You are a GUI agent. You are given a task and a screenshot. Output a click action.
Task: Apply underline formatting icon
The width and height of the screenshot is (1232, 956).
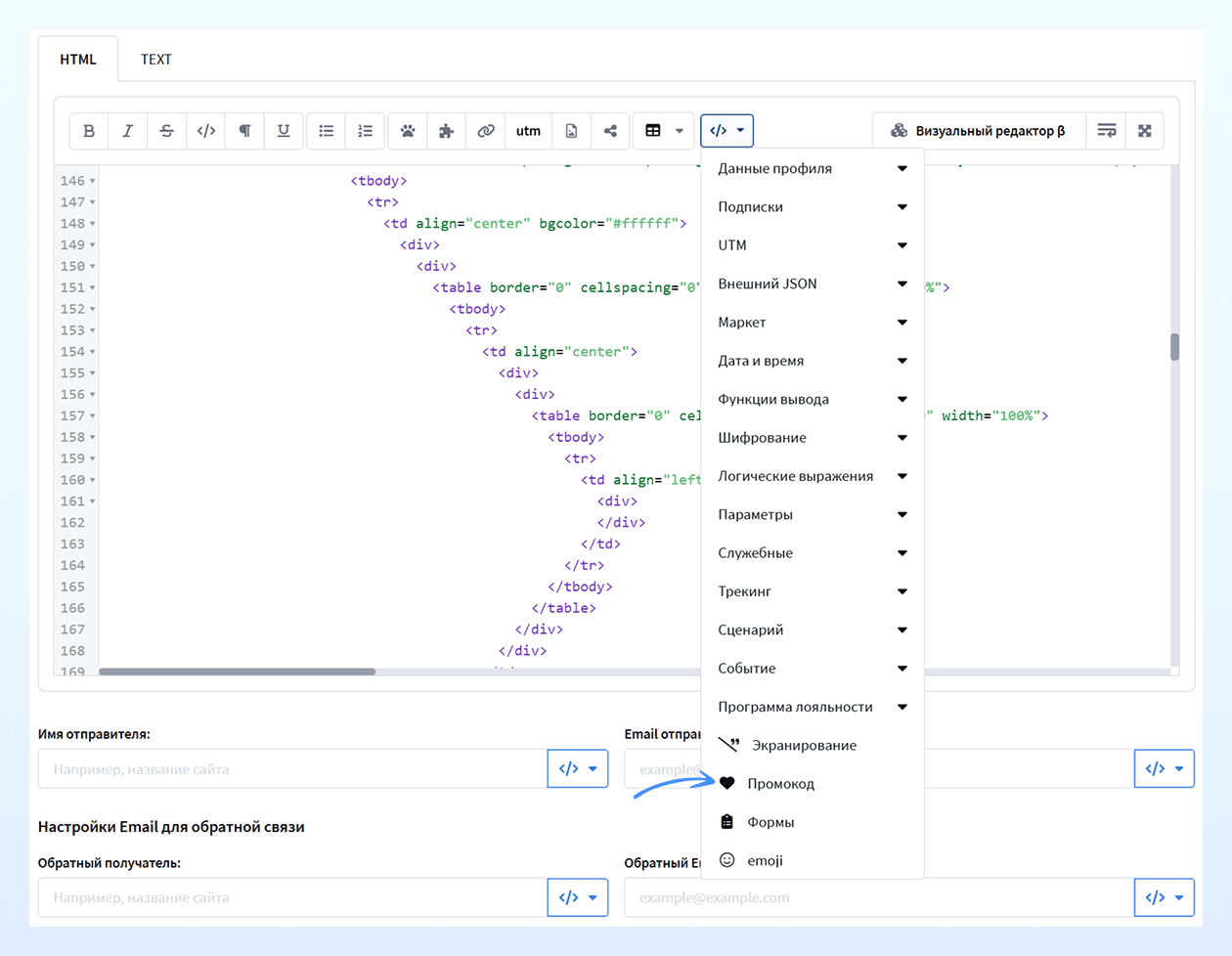pyautogui.click(x=284, y=131)
